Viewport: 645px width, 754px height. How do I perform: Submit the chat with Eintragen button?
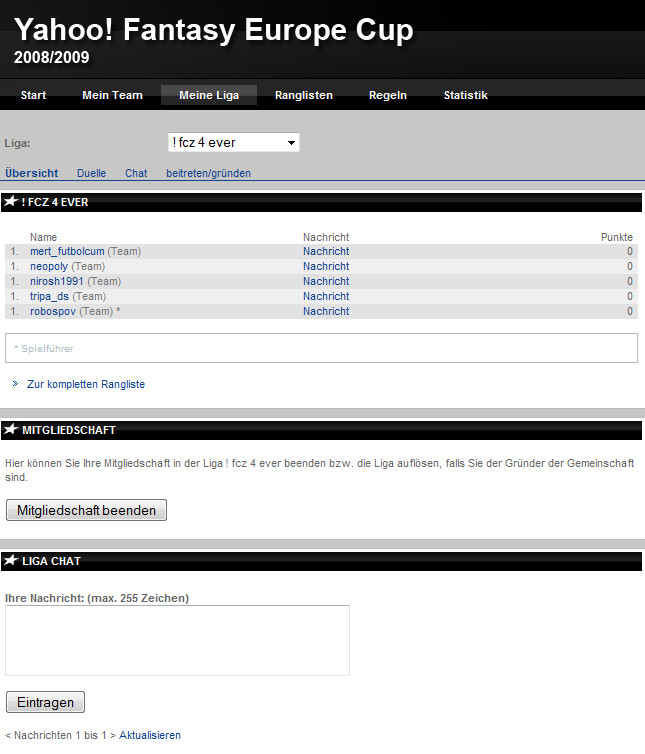[45, 702]
